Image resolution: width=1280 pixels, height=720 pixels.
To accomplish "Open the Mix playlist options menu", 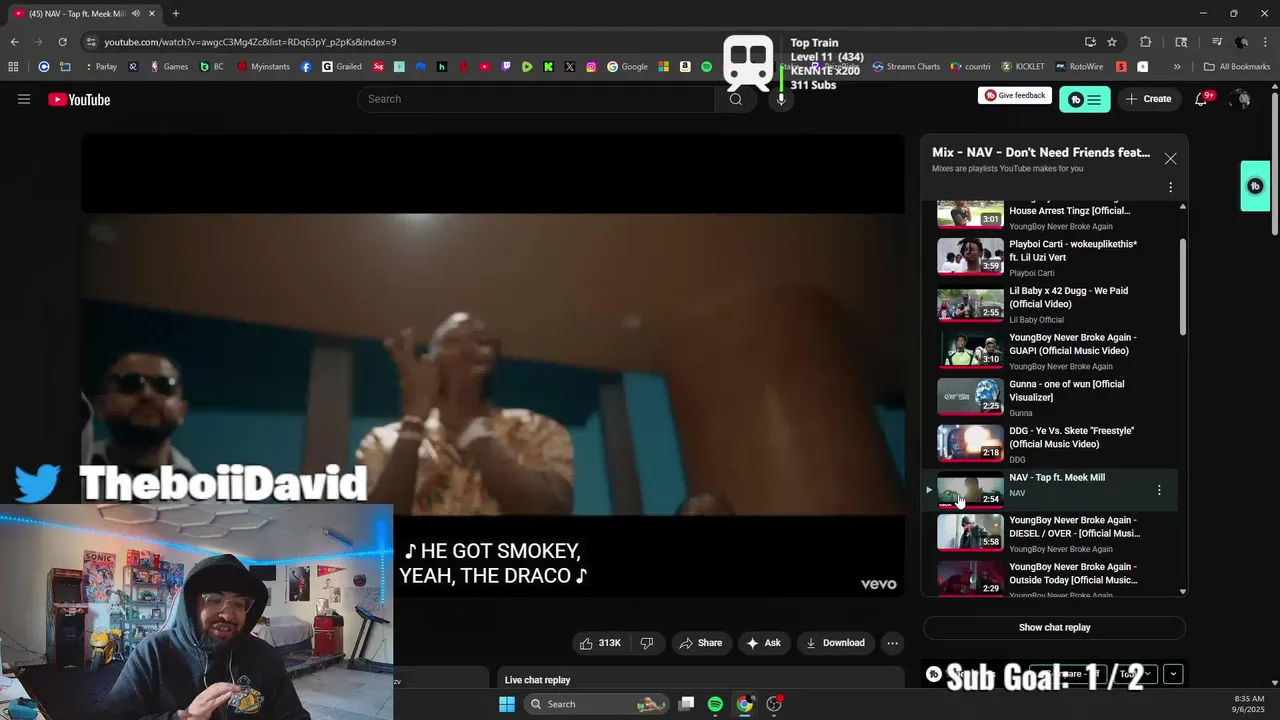I will pyautogui.click(x=1170, y=187).
